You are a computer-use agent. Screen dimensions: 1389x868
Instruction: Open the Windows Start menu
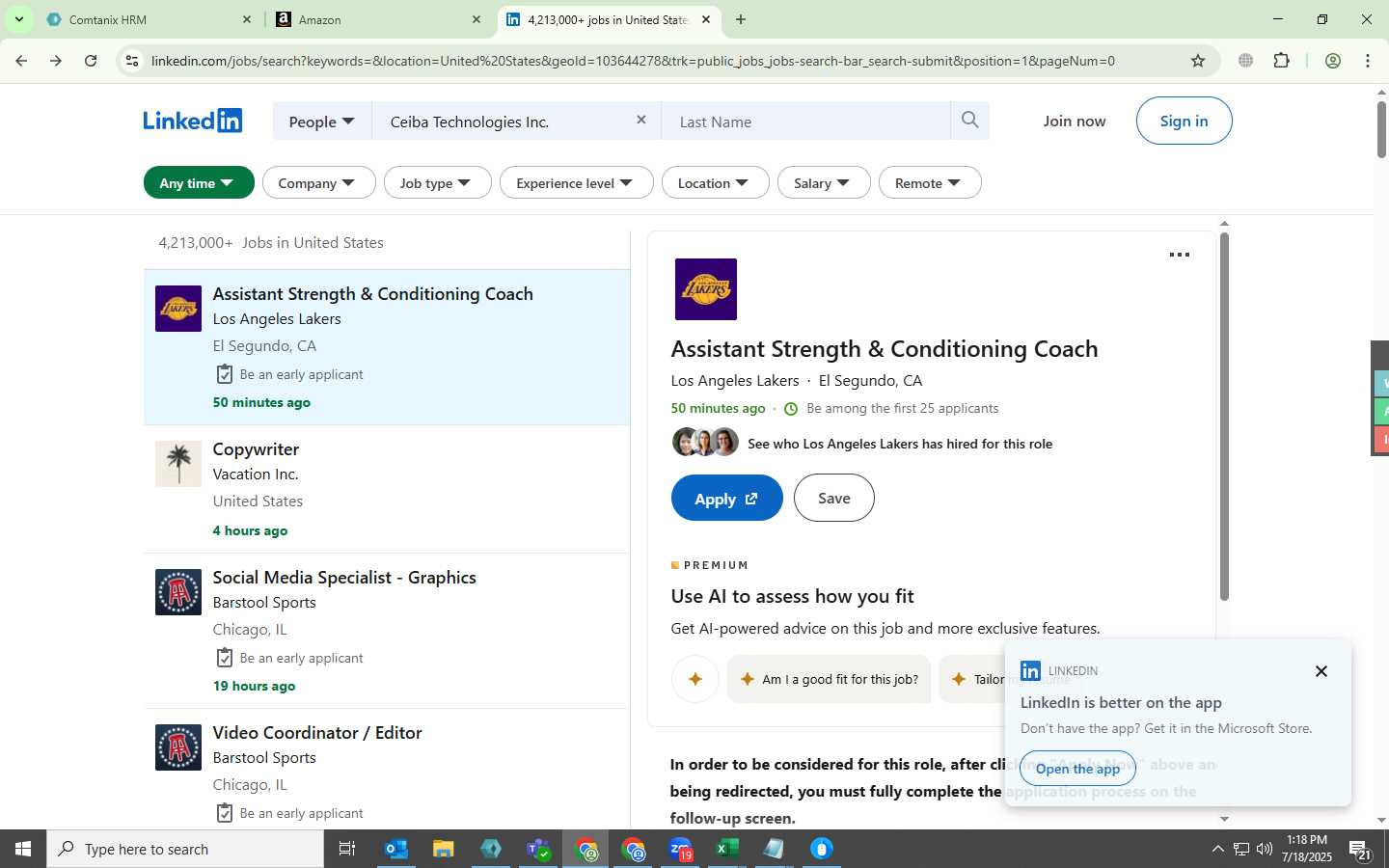click(23, 849)
